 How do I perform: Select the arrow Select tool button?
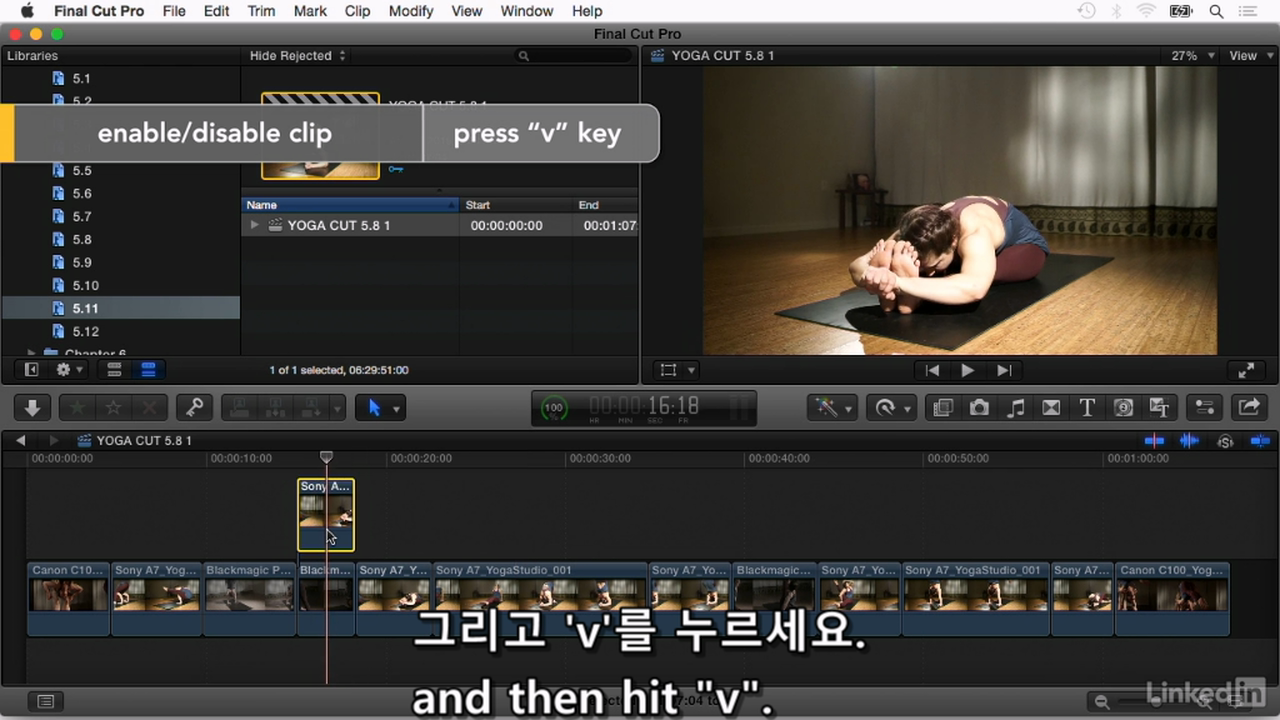[373, 408]
